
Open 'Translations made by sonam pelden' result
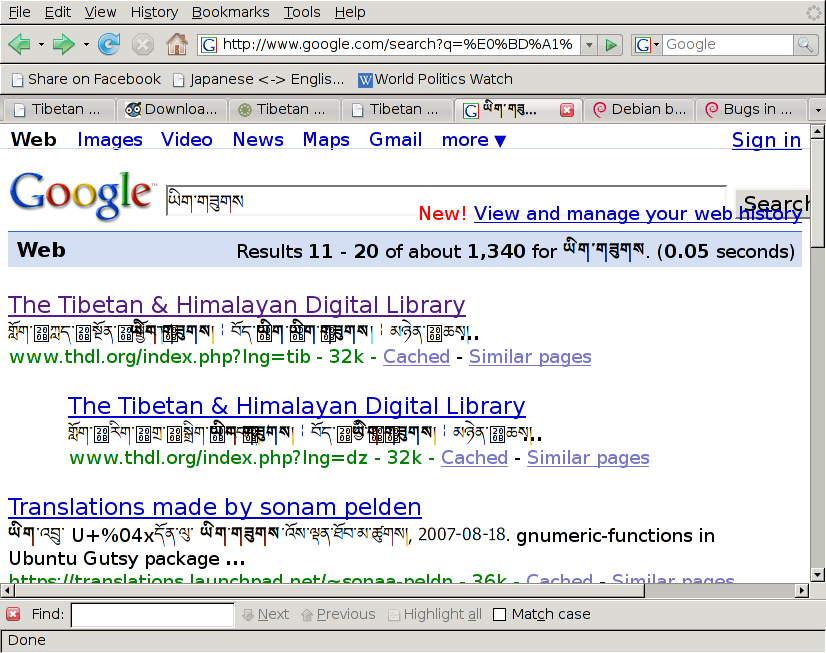point(214,508)
